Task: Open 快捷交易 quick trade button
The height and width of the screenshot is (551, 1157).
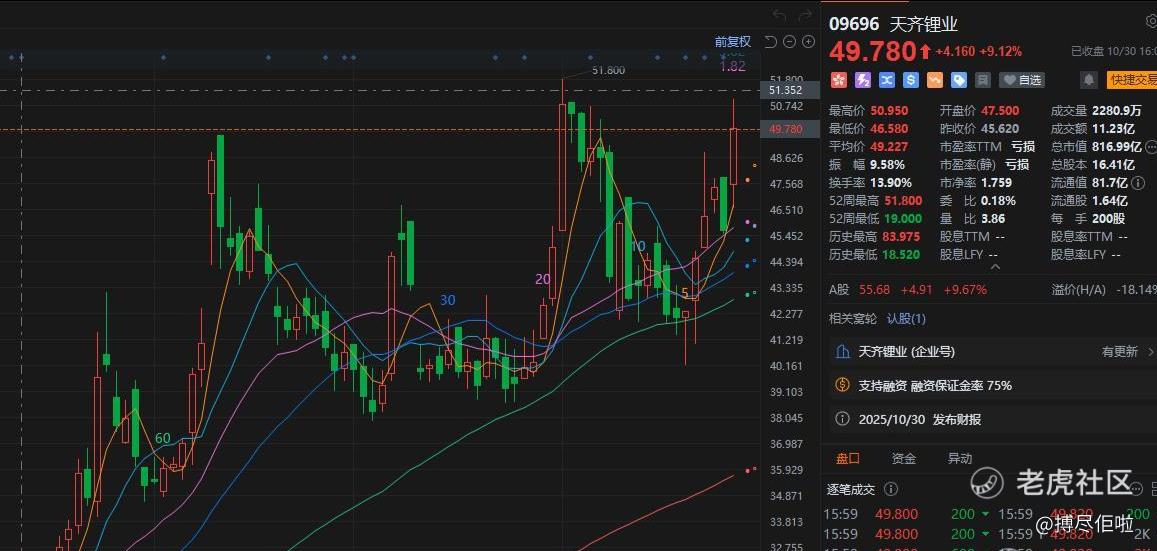Action: point(1131,80)
